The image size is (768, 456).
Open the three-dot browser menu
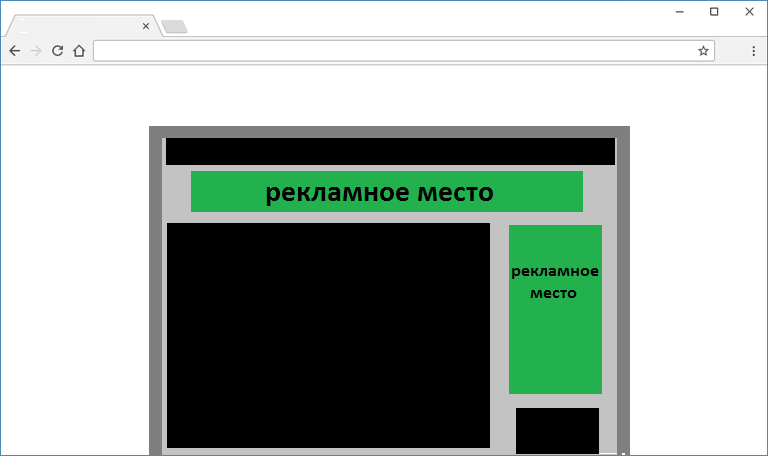[752, 50]
